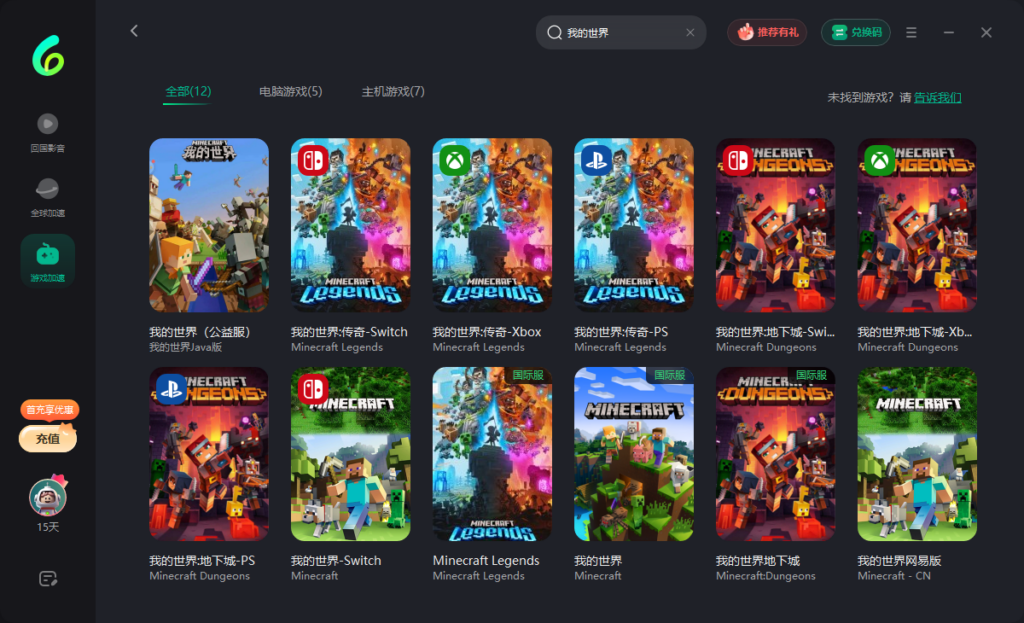Image resolution: width=1024 pixels, height=623 pixels.
Task: Focus the search field containing 我的世界
Action: pos(621,33)
